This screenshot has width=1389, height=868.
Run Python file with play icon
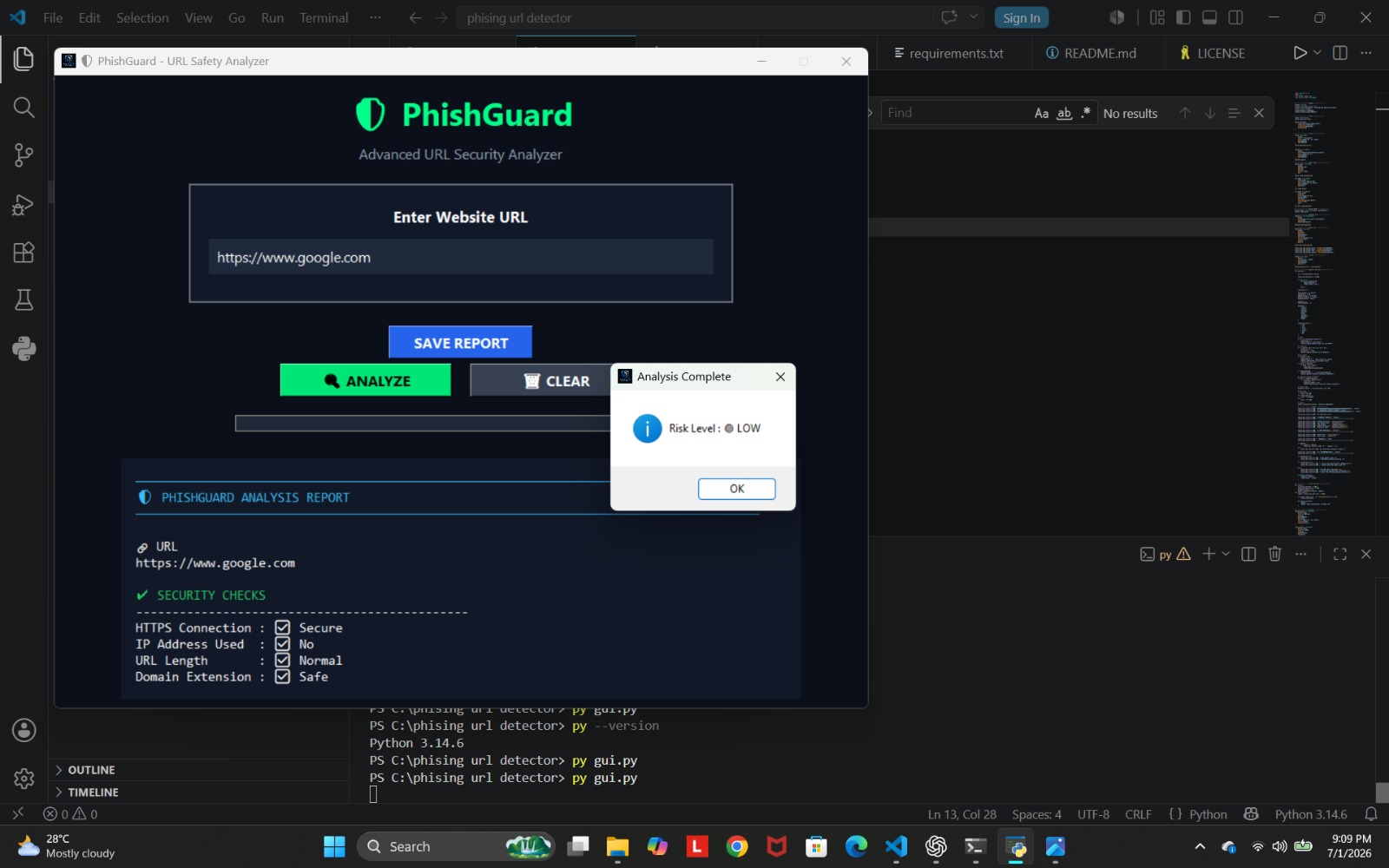[1300, 53]
